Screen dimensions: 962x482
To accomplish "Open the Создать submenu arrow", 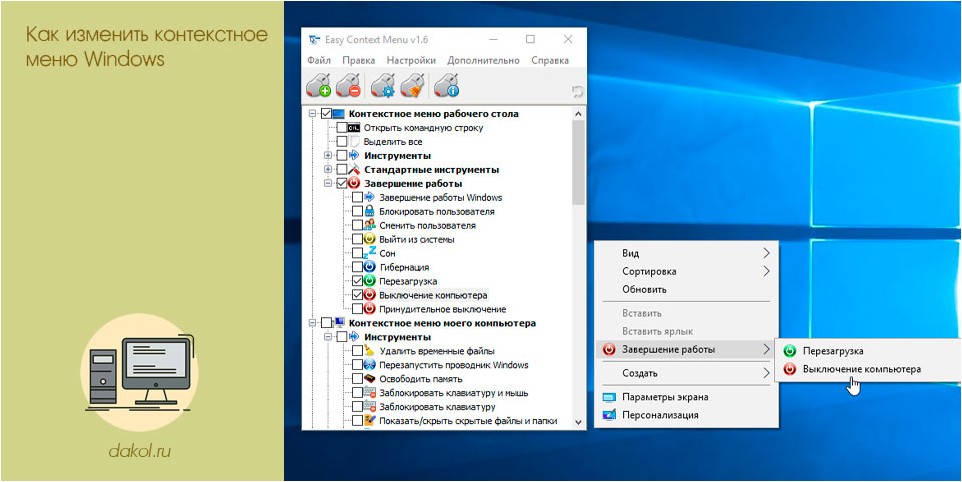I will tap(766, 373).
